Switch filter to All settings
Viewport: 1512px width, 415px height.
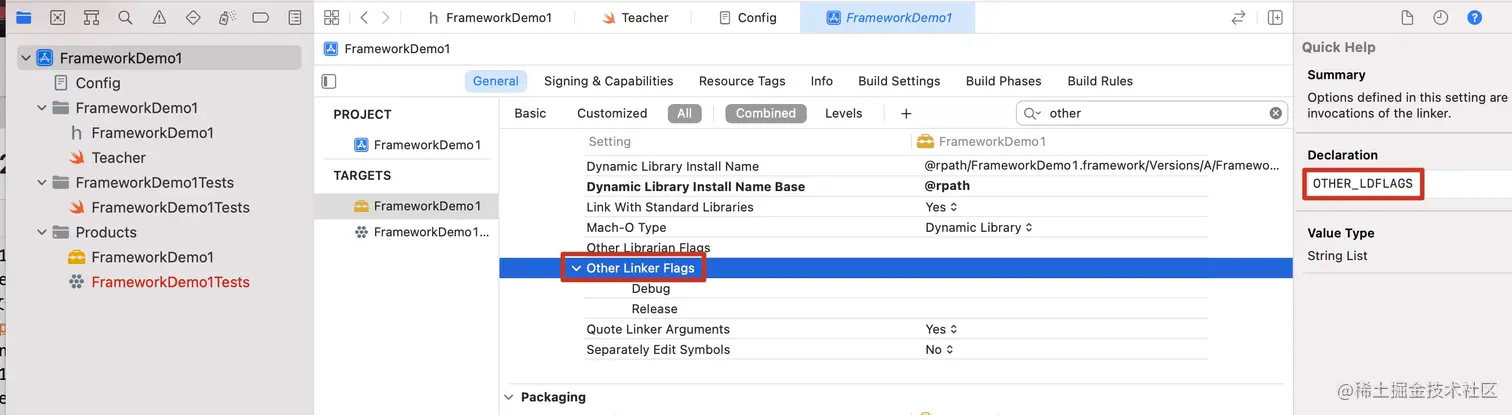click(x=684, y=113)
